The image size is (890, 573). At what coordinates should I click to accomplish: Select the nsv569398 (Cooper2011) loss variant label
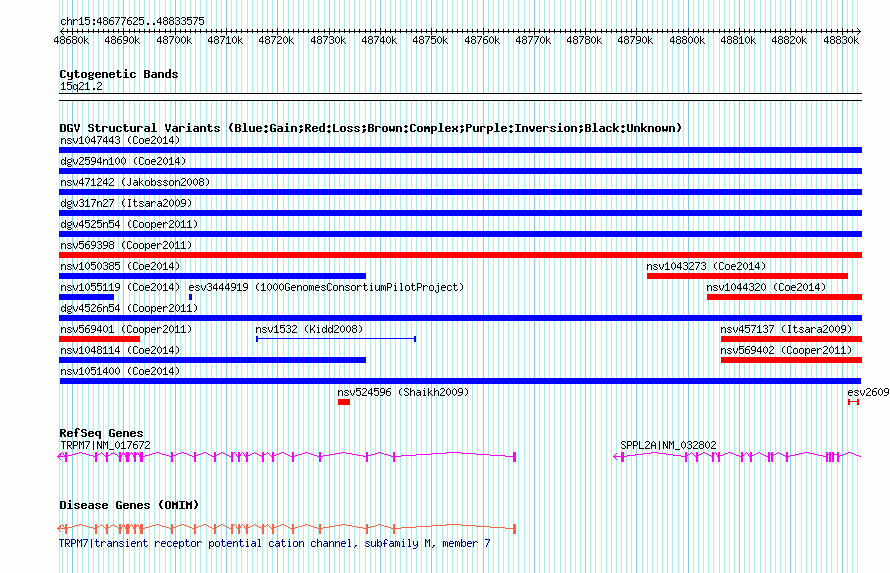pyautogui.click(x=126, y=245)
